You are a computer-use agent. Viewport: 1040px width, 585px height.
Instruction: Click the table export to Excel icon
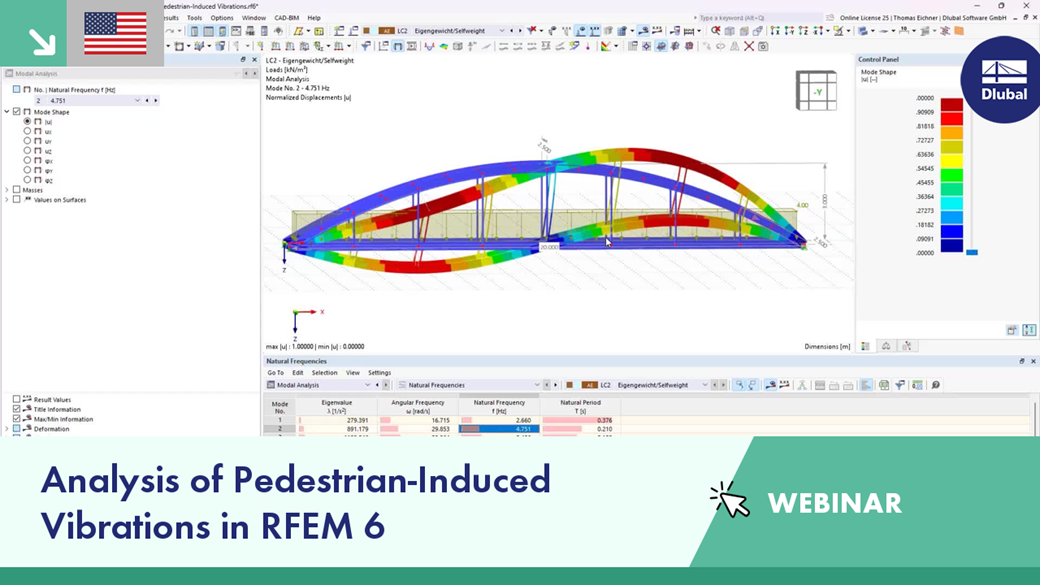884,385
